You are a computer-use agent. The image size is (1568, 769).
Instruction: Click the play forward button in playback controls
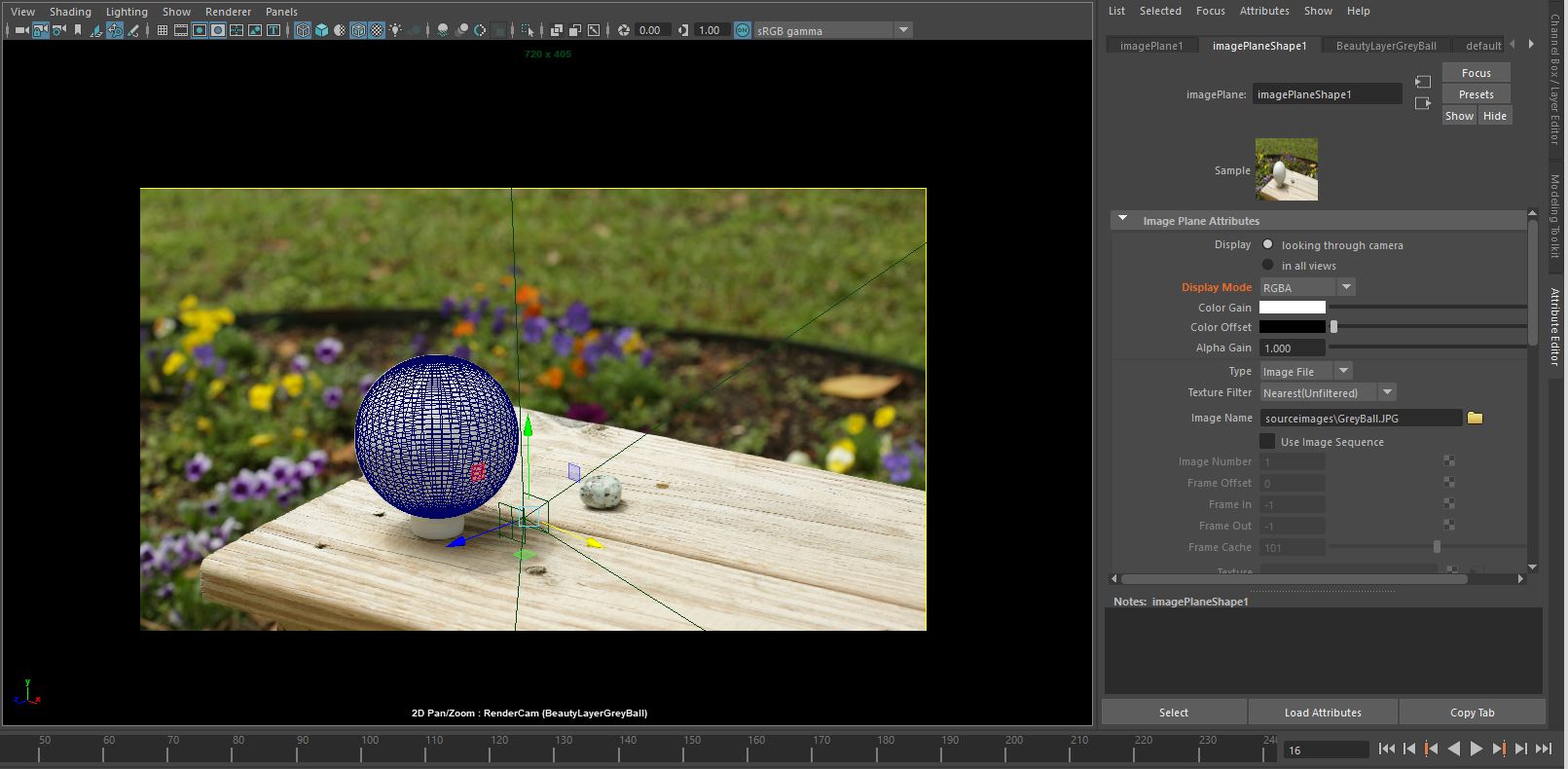pyautogui.click(x=1476, y=749)
